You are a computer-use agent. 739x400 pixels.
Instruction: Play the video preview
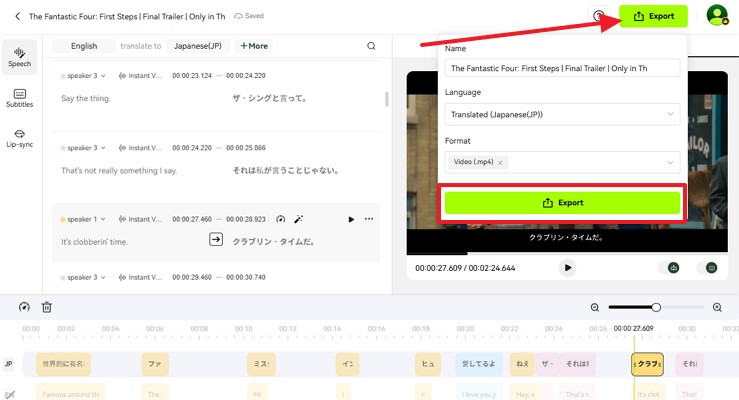[567, 268]
